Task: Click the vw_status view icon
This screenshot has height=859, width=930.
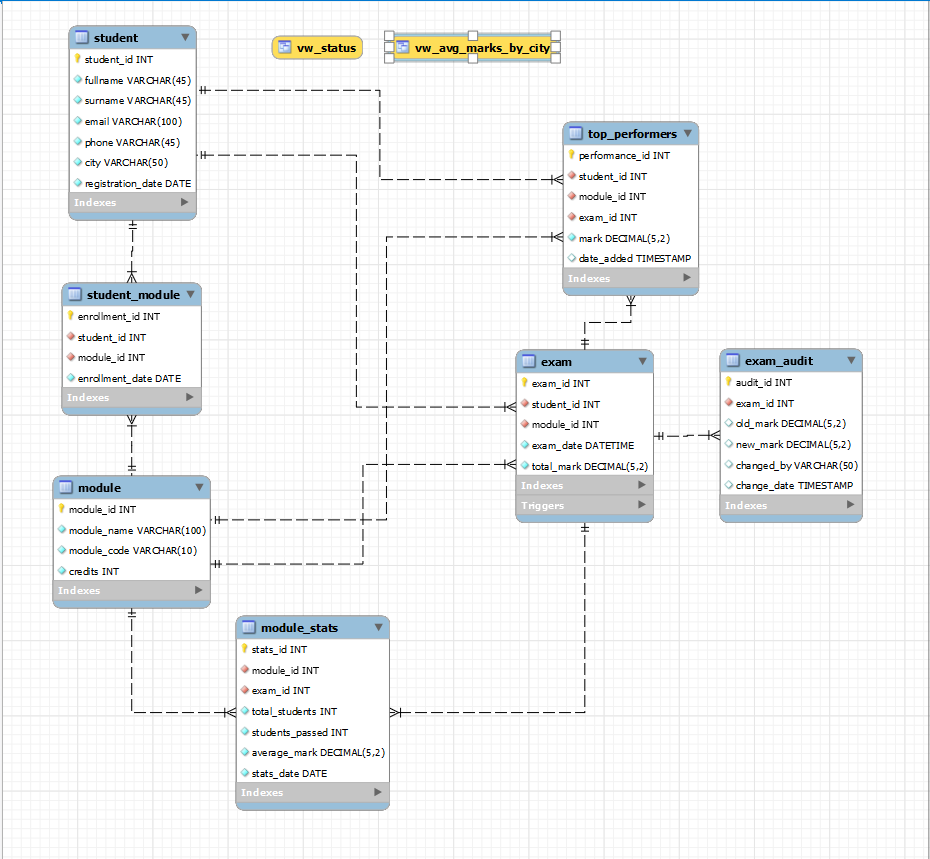Action: 285,47
